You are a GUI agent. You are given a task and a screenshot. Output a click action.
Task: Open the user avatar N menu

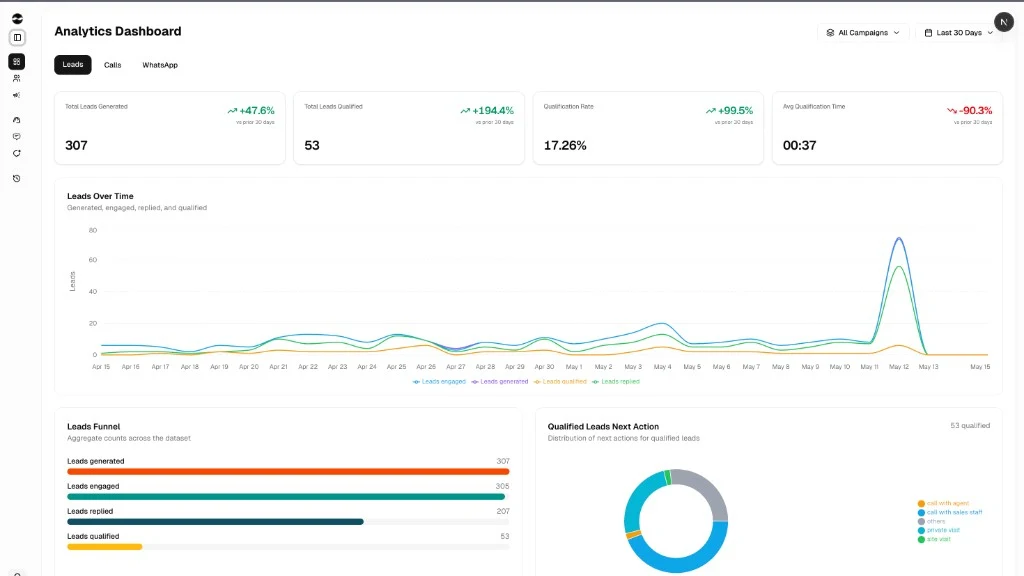[x=1004, y=22]
